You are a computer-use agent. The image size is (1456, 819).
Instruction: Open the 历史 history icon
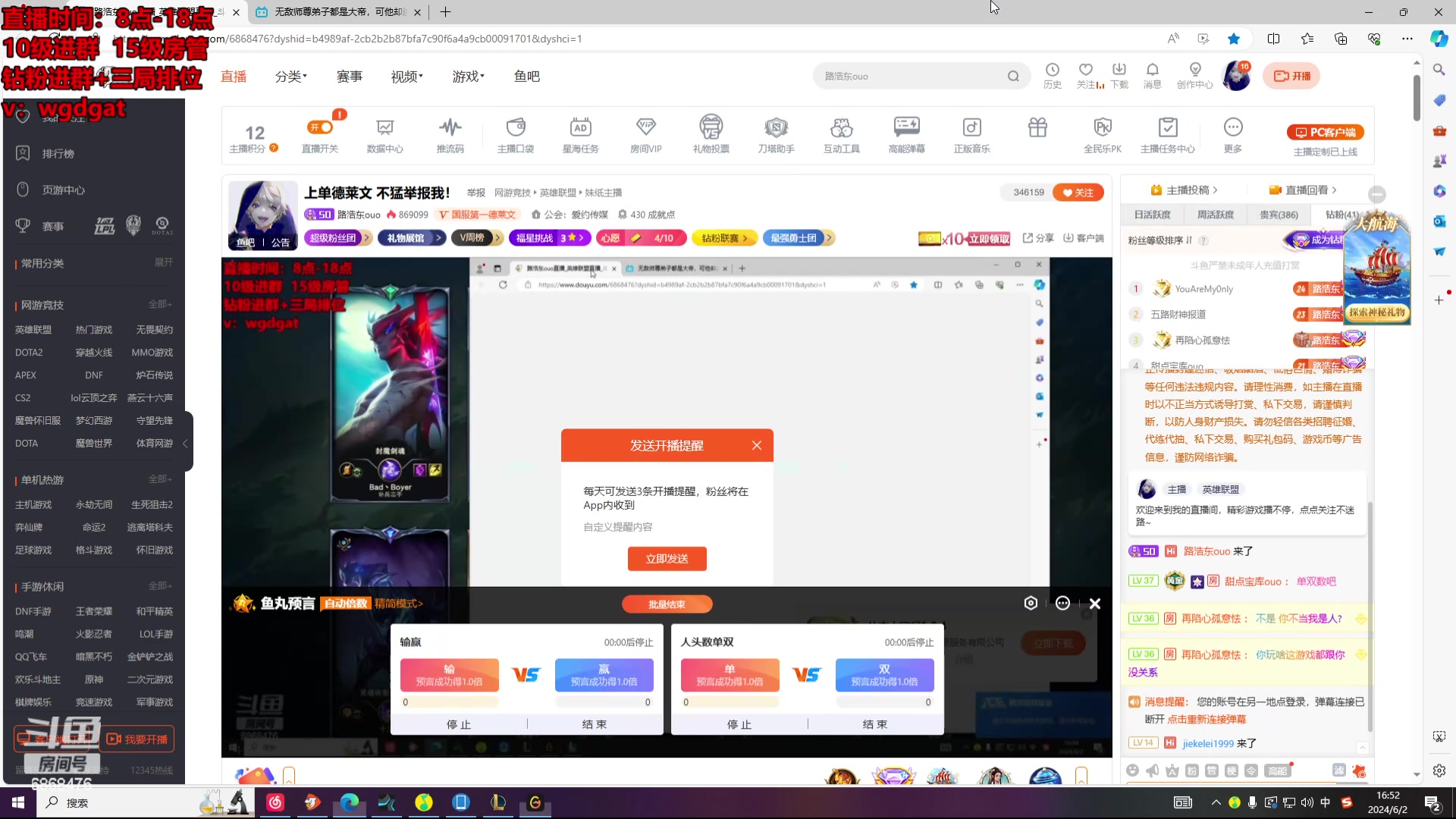tap(1053, 76)
